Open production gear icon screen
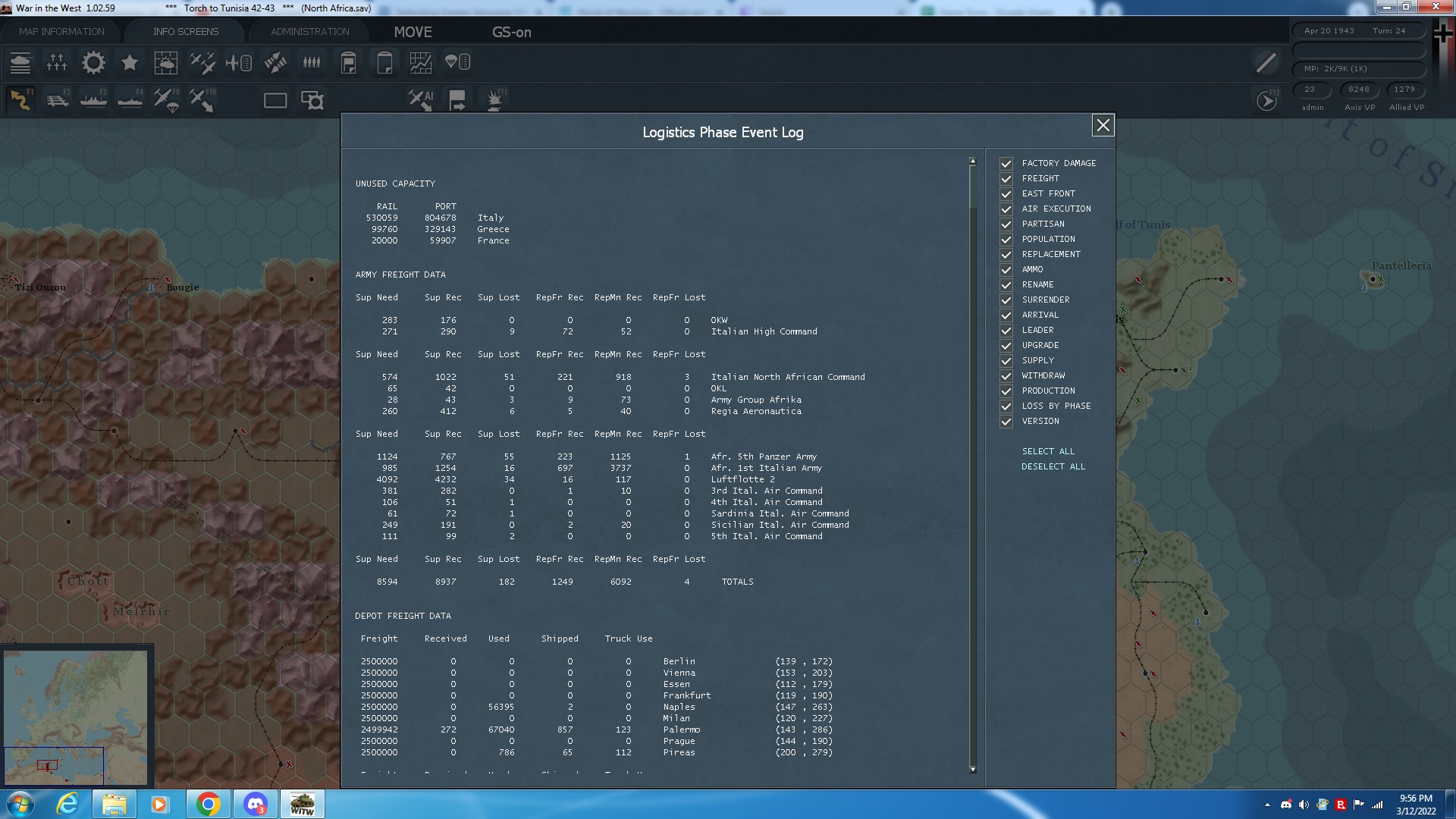 tap(93, 63)
